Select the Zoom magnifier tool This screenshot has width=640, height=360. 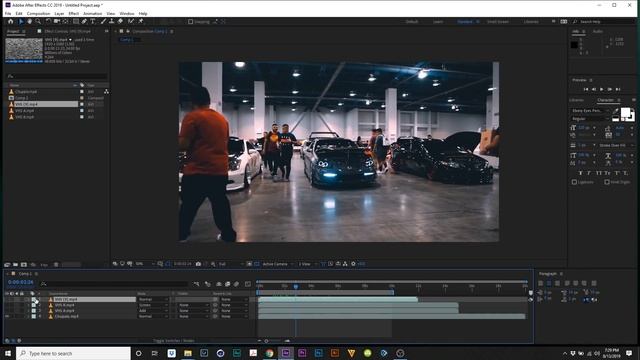38,21
